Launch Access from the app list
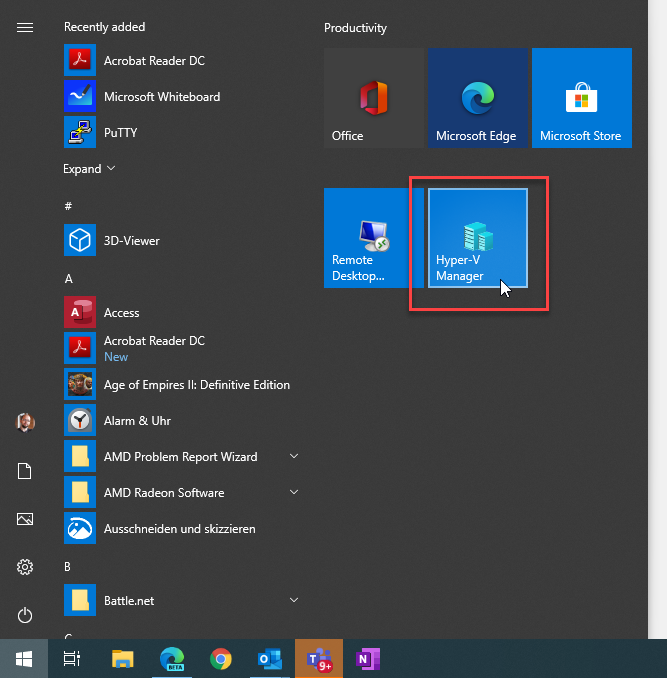Image resolution: width=667 pixels, height=678 pixels. 182,312
